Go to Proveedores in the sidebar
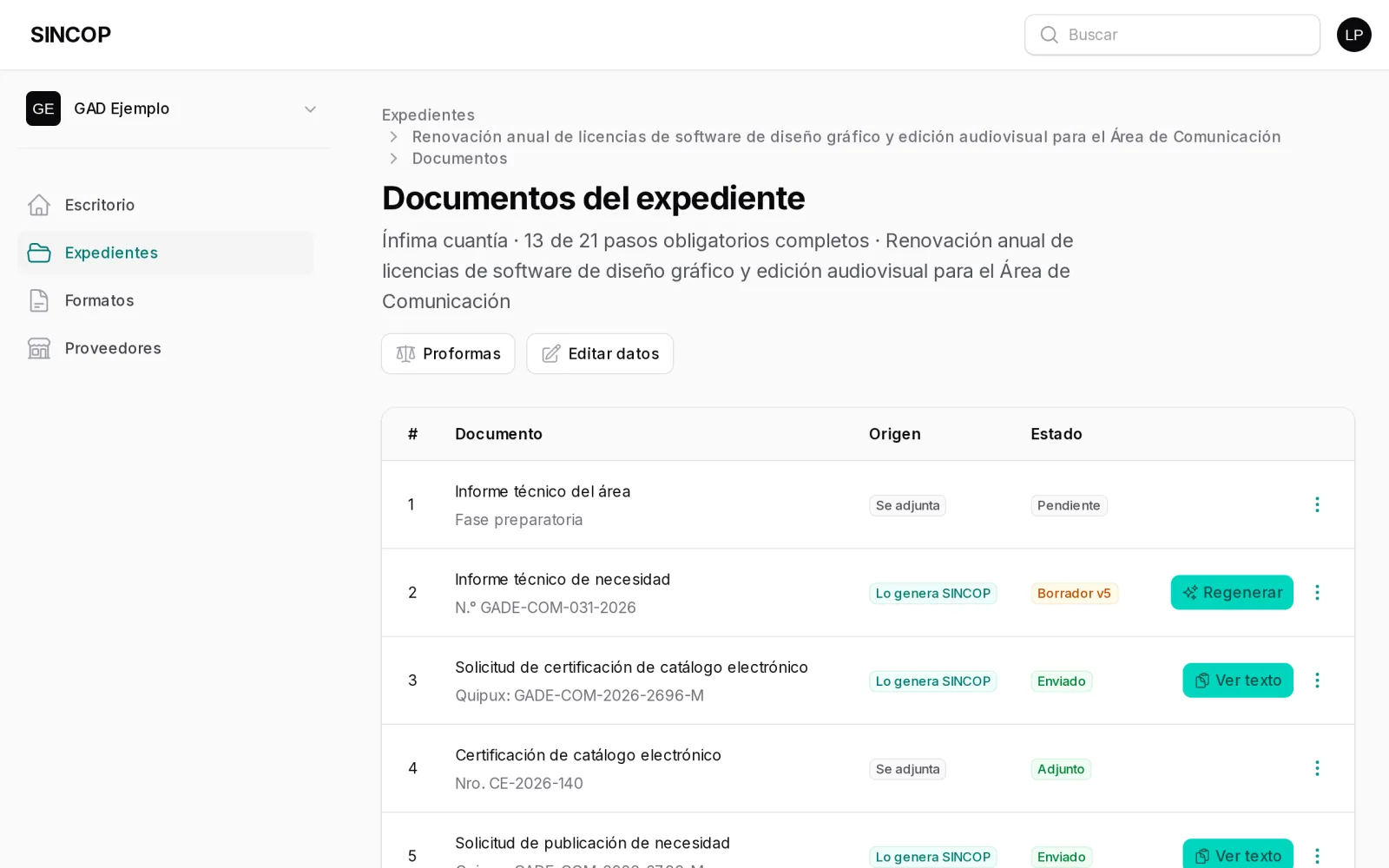1389x868 pixels. tap(165, 348)
